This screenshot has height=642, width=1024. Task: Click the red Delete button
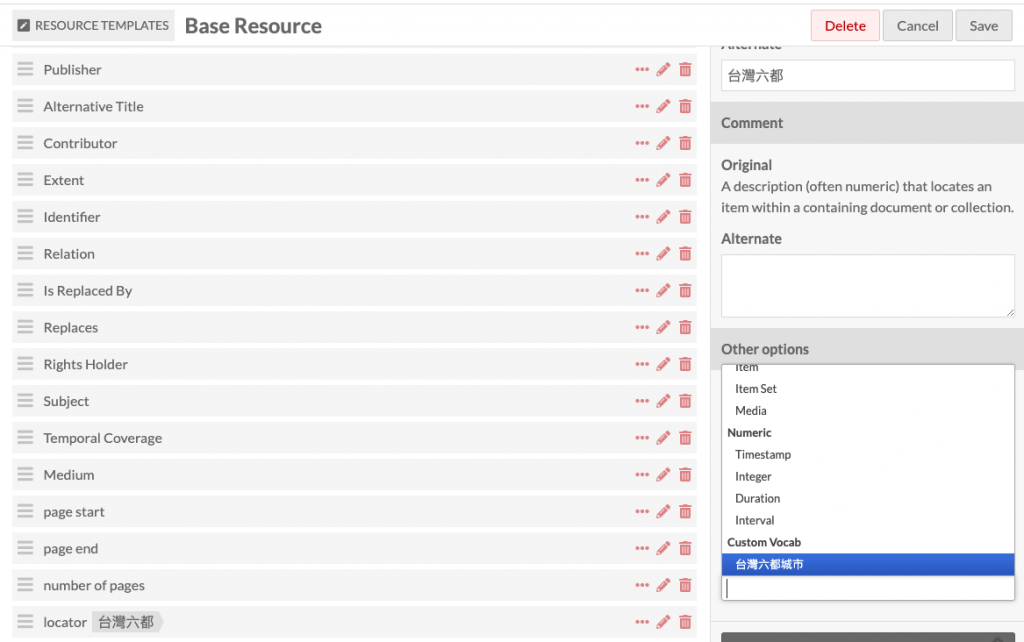(844, 26)
